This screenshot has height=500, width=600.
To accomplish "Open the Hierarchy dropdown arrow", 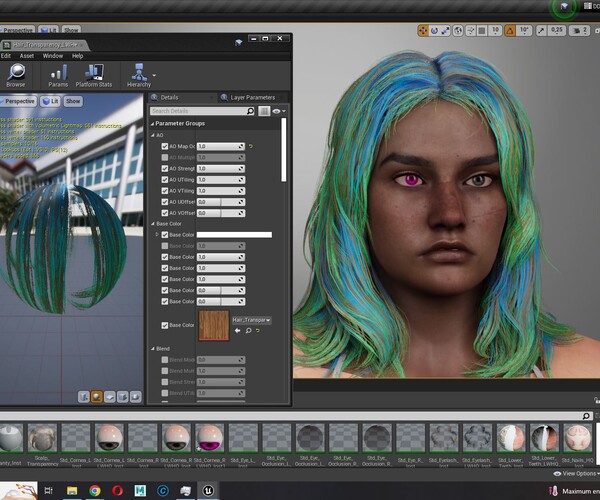I will coord(154,75).
